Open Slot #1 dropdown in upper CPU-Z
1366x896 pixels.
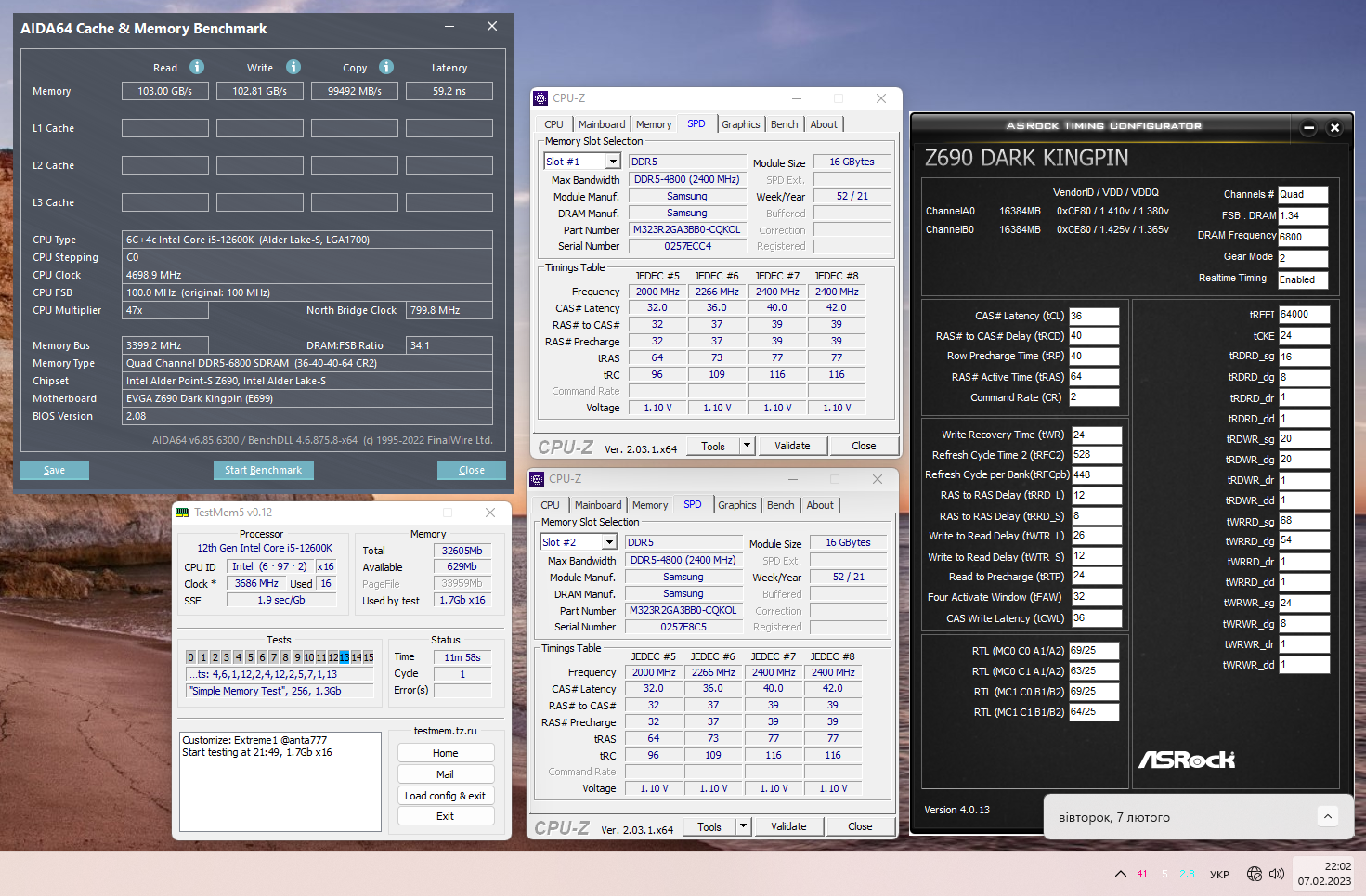[x=613, y=162]
